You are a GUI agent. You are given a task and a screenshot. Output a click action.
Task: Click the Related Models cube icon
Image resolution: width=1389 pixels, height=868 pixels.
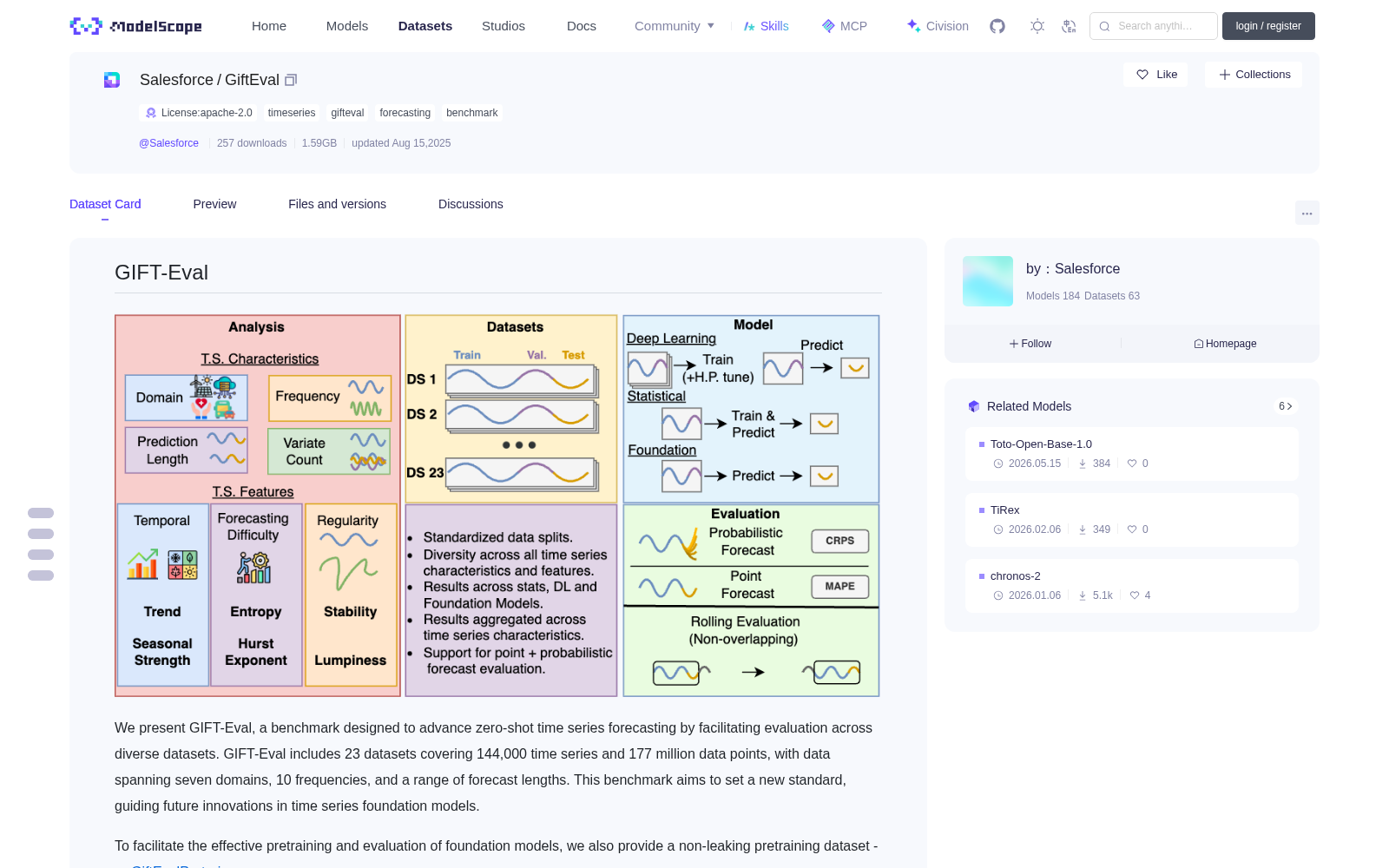click(x=974, y=406)
